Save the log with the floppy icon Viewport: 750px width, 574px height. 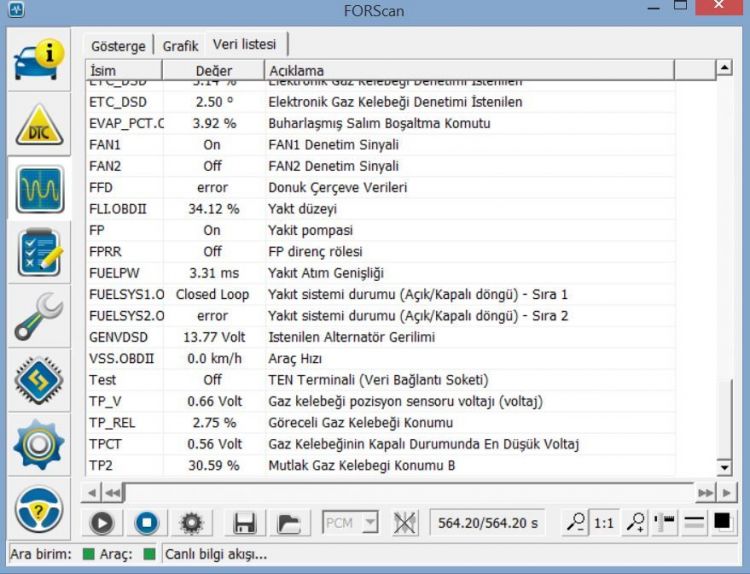point(244,523)
